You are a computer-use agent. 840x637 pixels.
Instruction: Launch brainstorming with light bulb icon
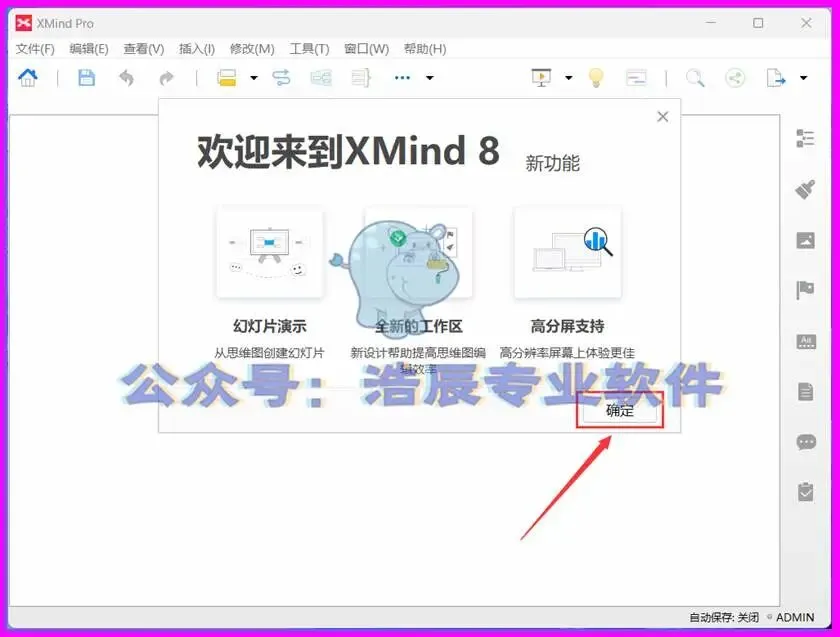(x=596, y=78)
